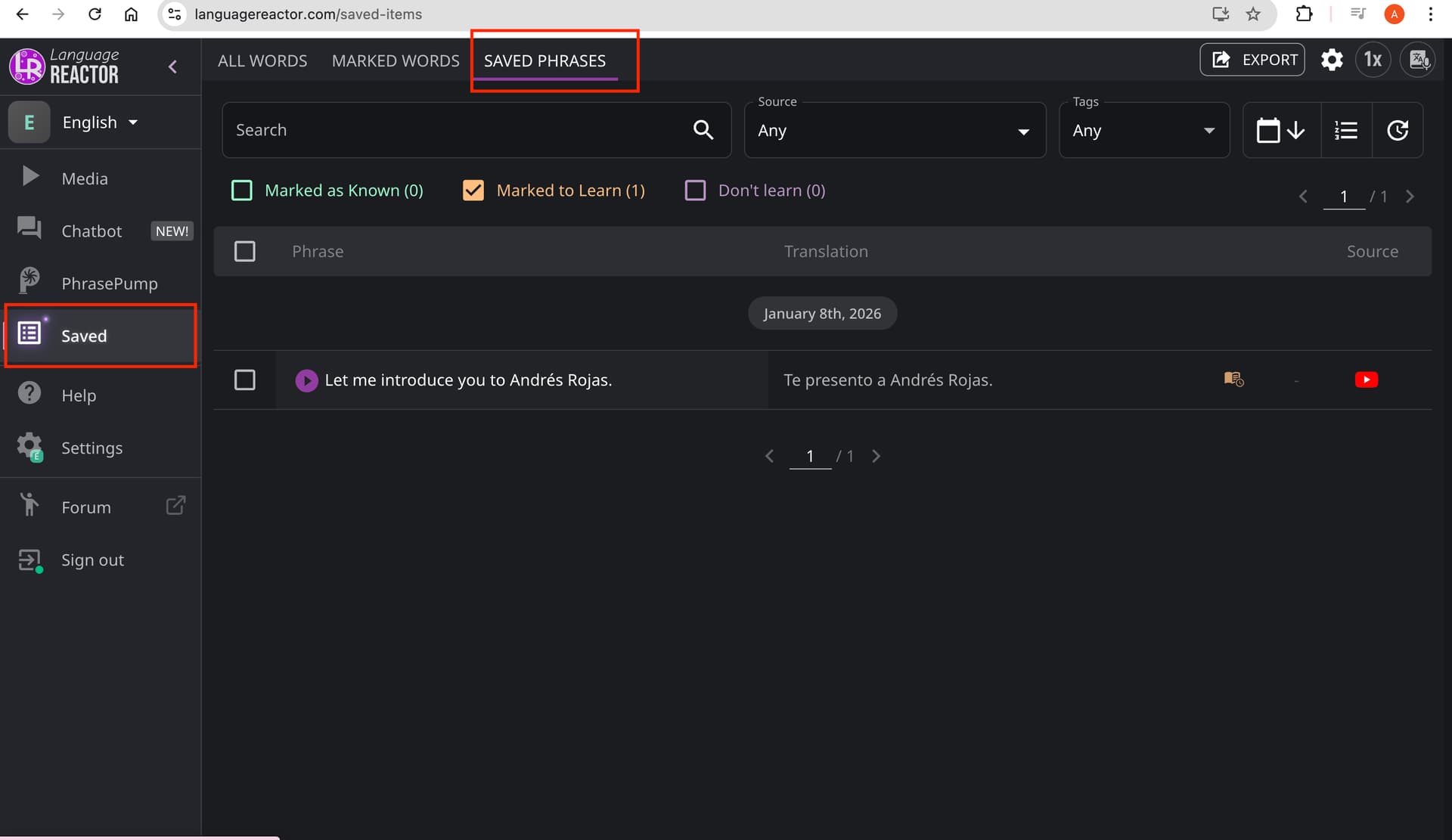Open the English language selector
The image size is (1452, 840).
tap(99, 122)
